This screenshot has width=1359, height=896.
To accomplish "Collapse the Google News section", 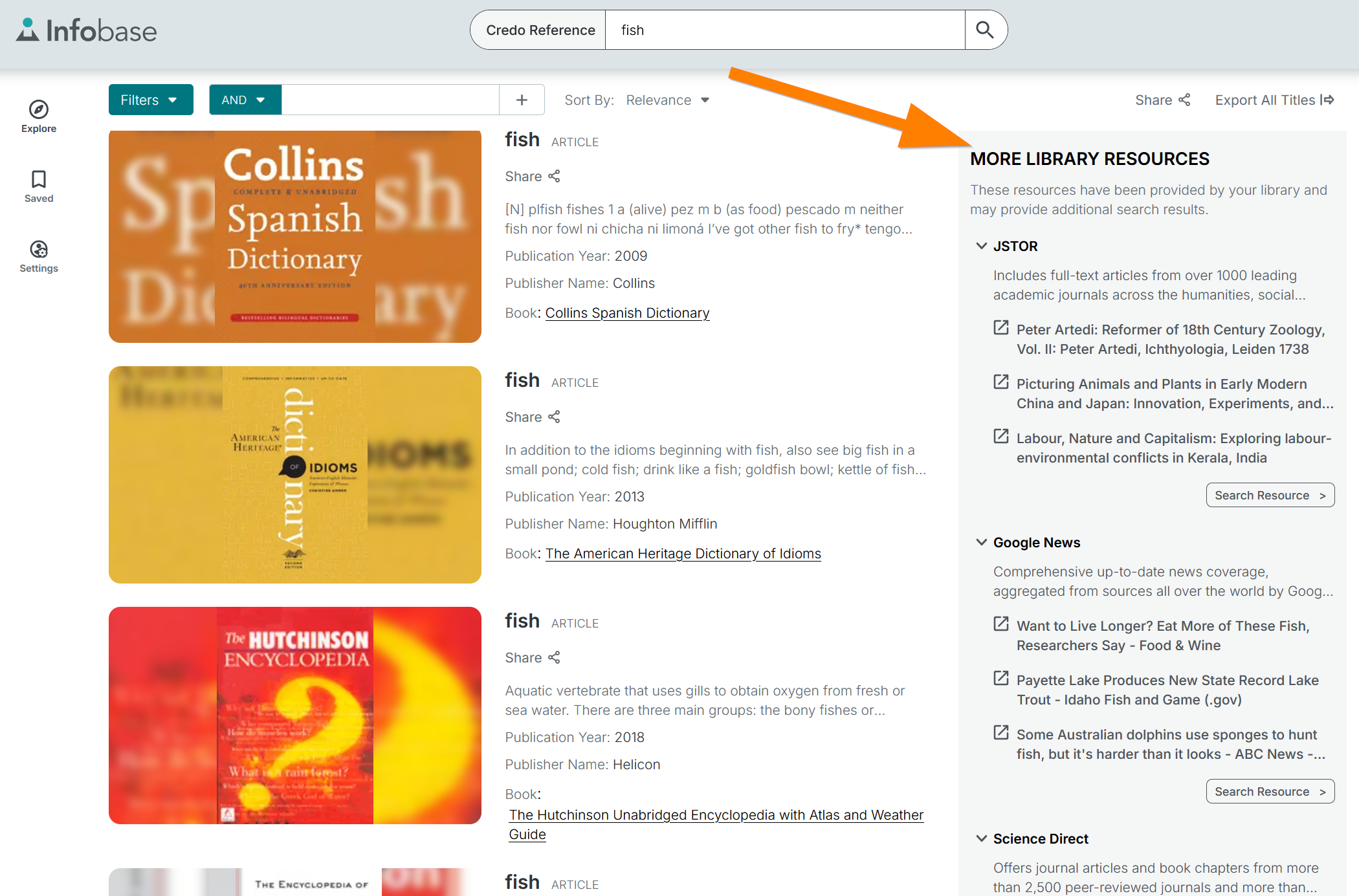I will 982,542.
